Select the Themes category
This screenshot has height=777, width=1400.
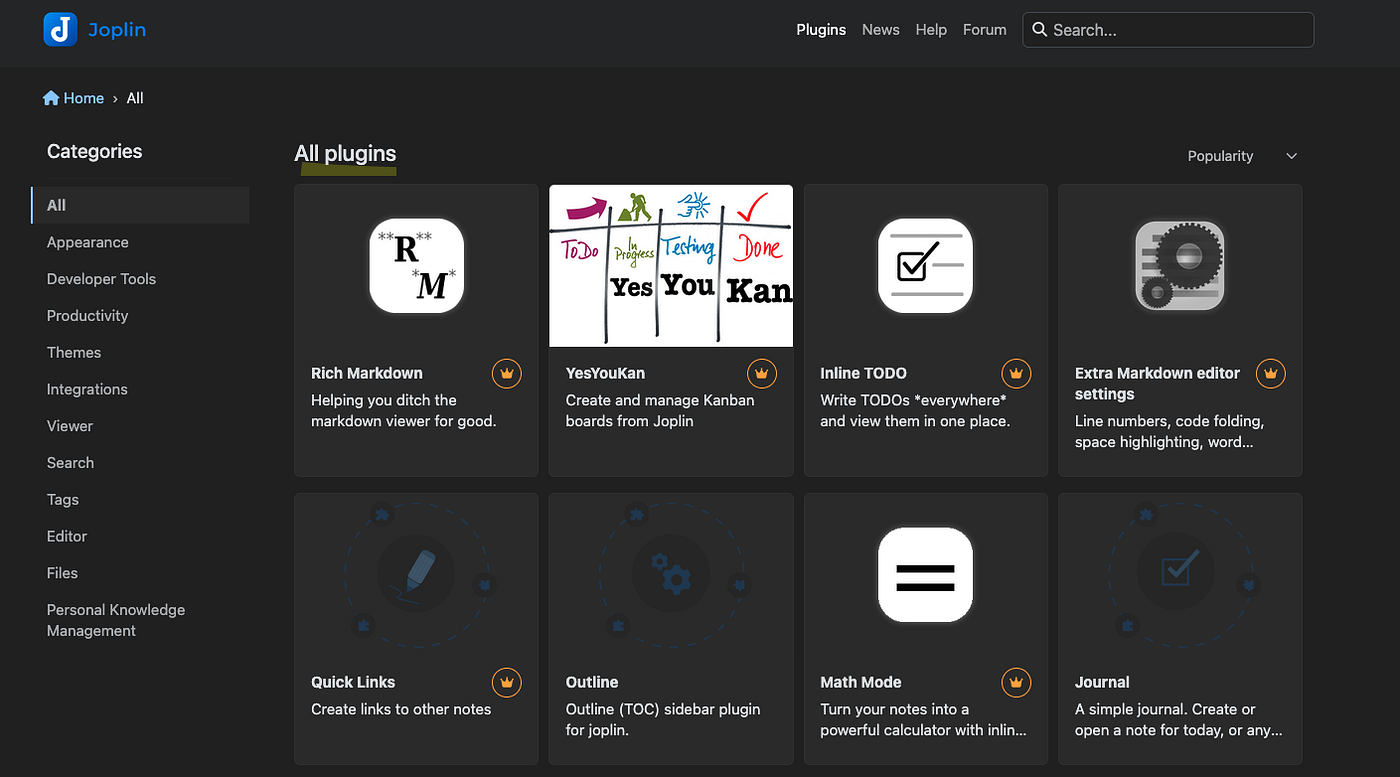[x=74, y=352]
